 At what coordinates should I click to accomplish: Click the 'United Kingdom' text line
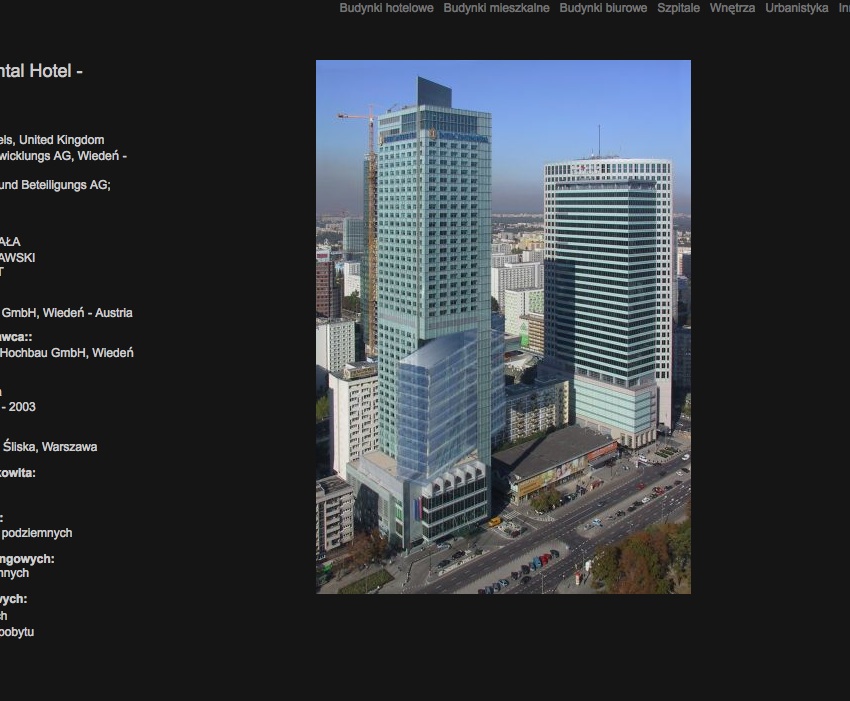pos(52,140)
